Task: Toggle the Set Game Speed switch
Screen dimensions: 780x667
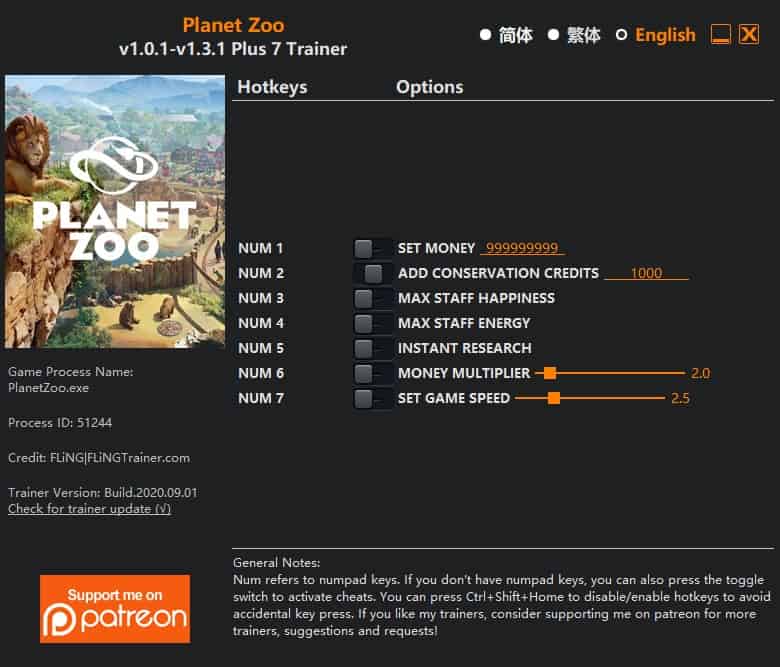Action: click(x=372, y=398)
